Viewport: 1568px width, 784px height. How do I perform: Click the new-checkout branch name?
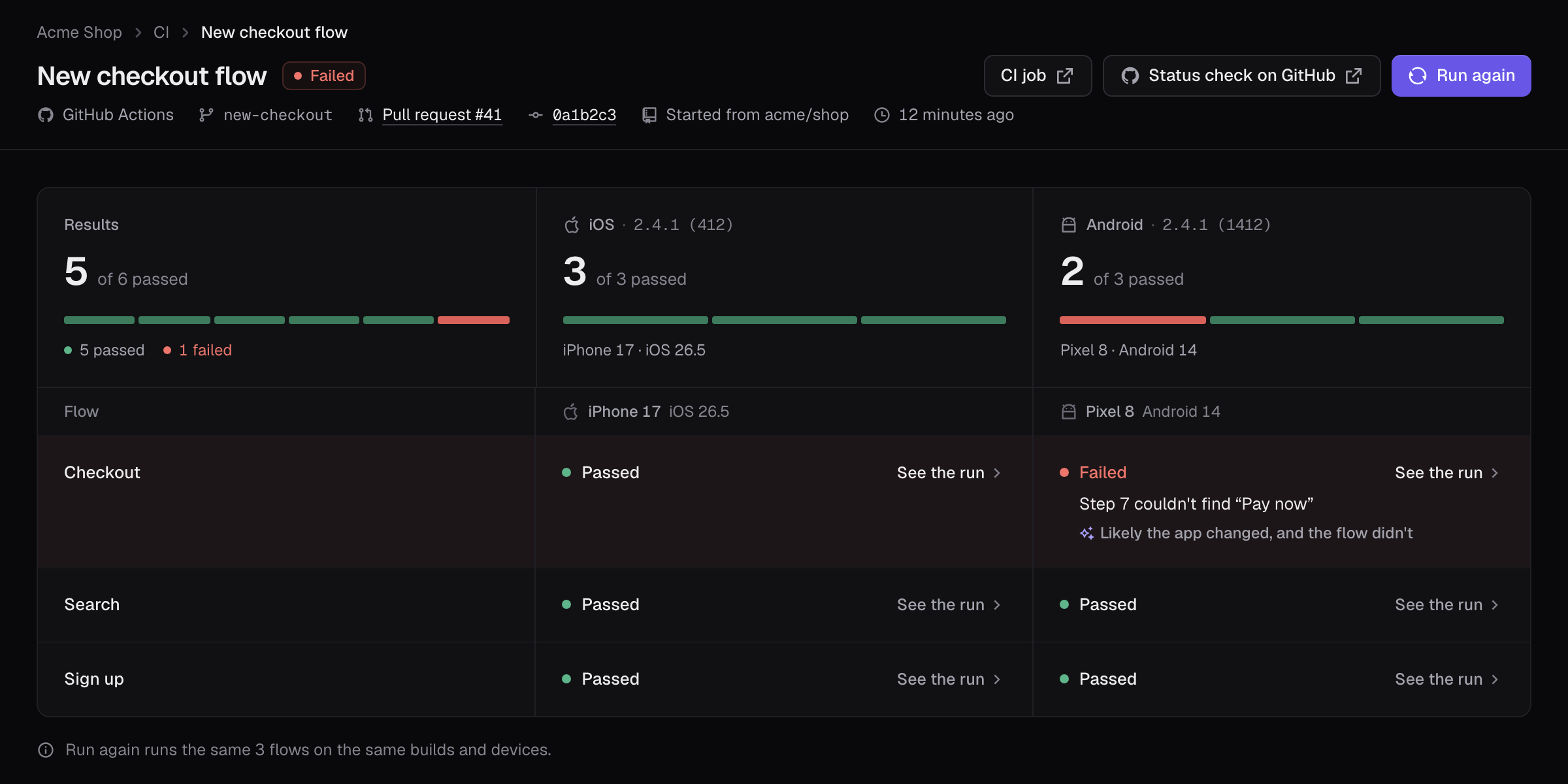(x=278, y=115)
